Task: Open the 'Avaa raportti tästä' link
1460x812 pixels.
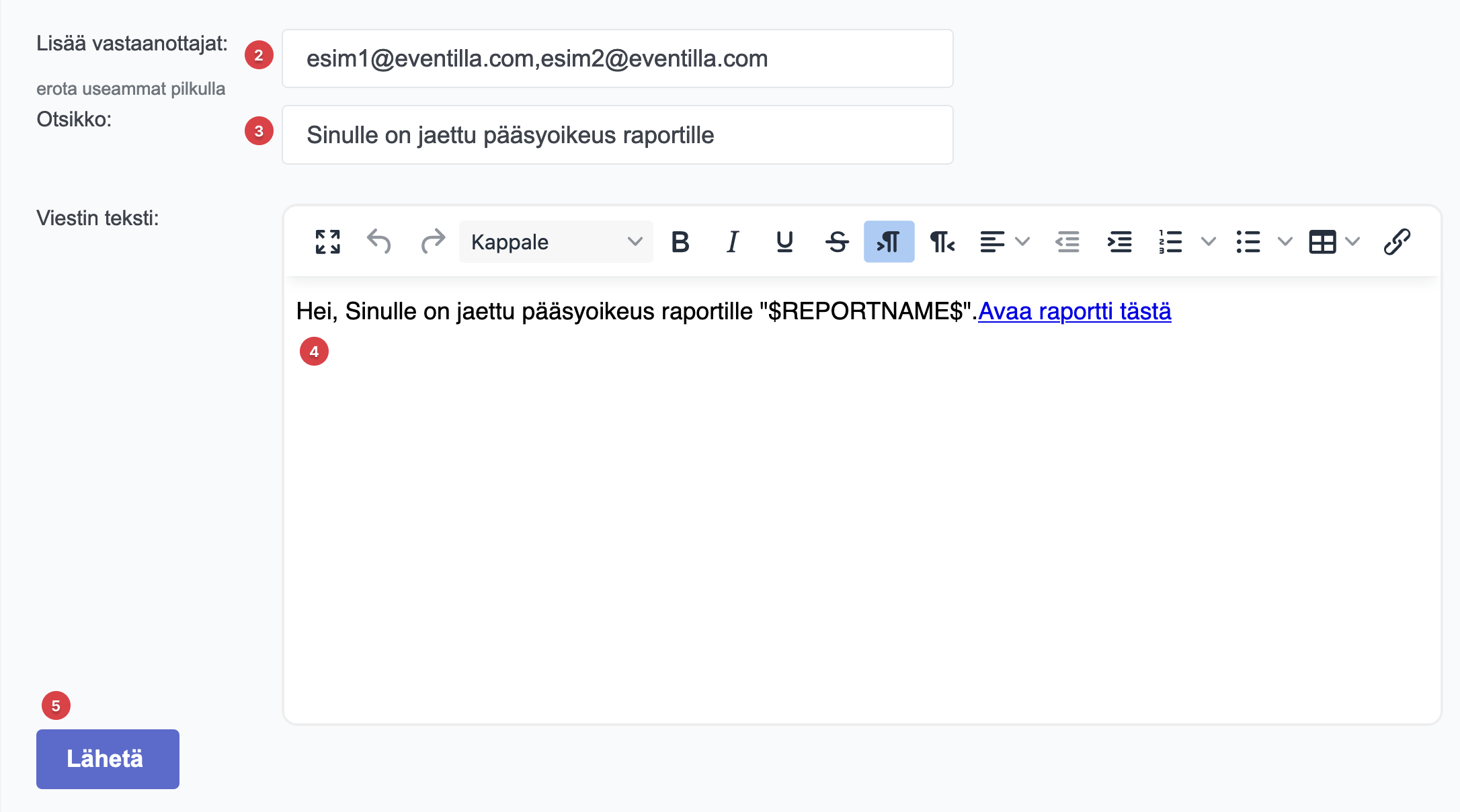Action: tap(1074, 311)
